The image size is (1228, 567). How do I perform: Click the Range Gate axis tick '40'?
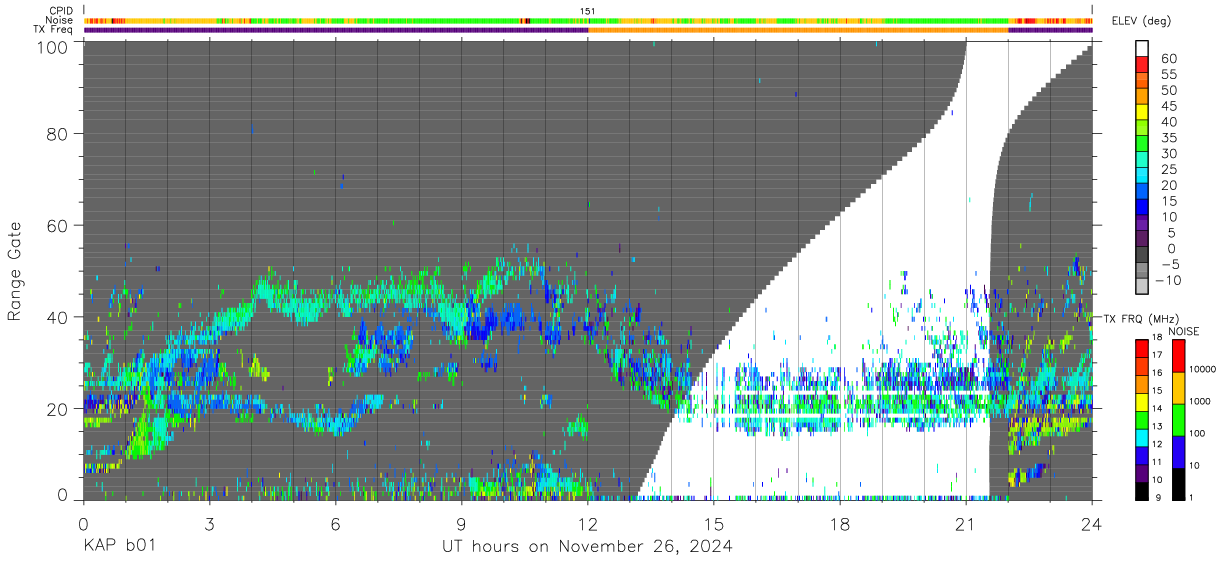pos(58,318)
